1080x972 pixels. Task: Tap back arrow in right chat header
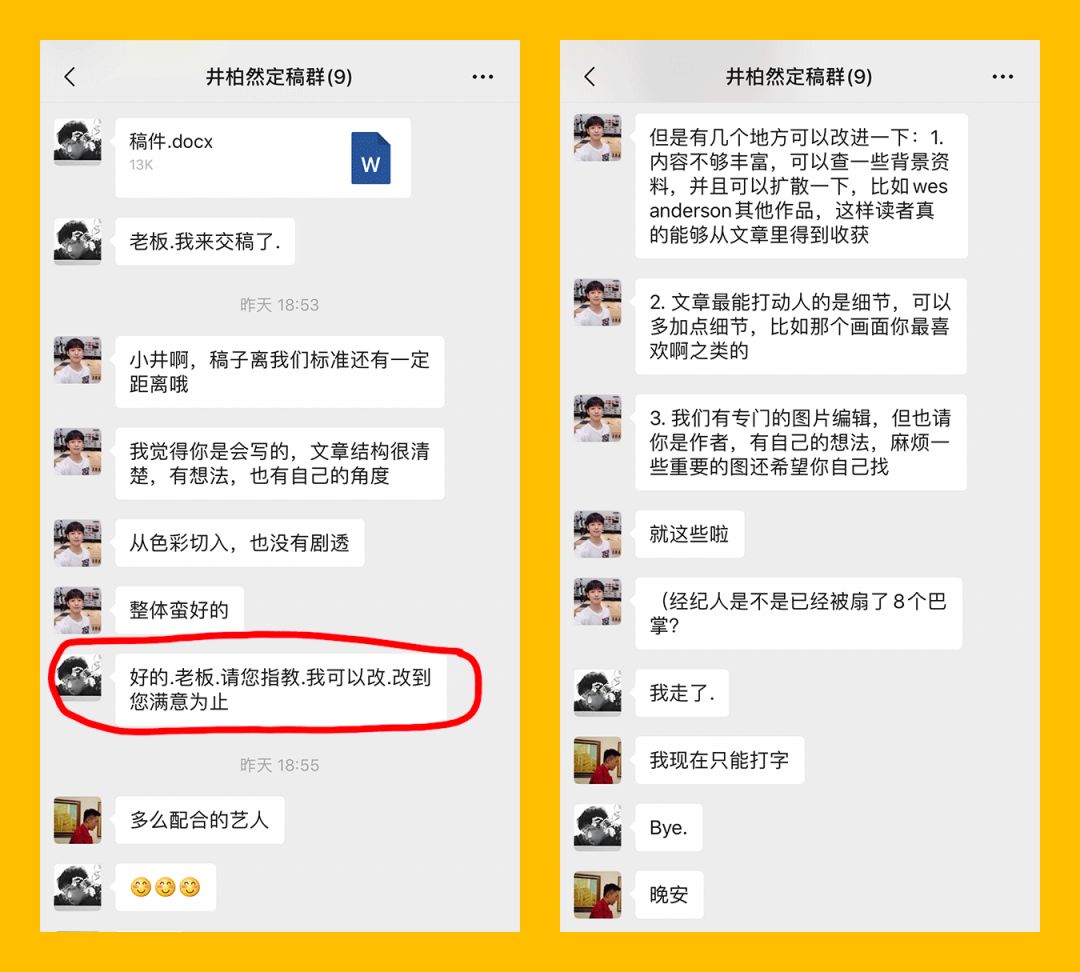[x=590, y=76]
